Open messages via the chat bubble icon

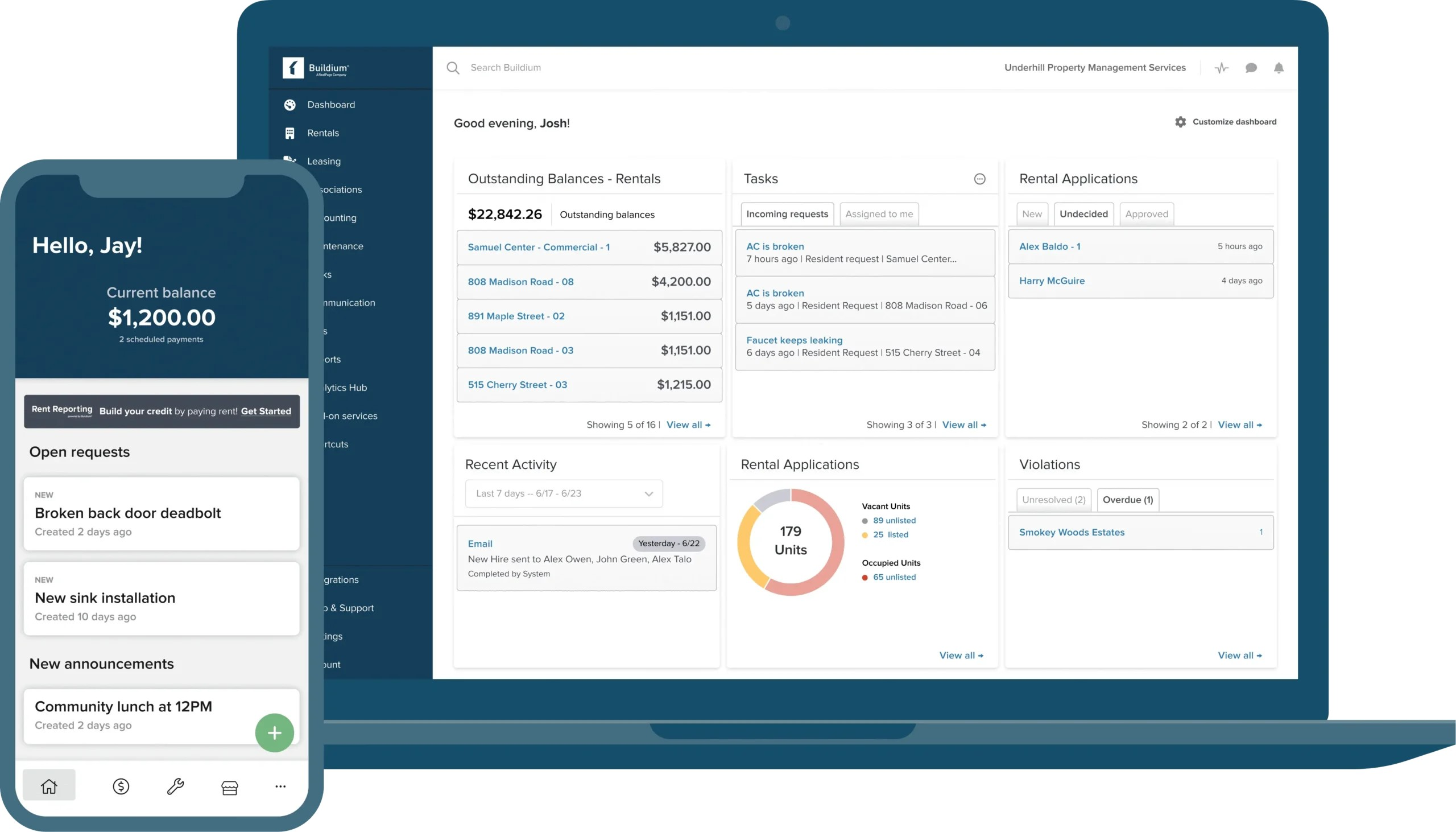point(1251,67)
